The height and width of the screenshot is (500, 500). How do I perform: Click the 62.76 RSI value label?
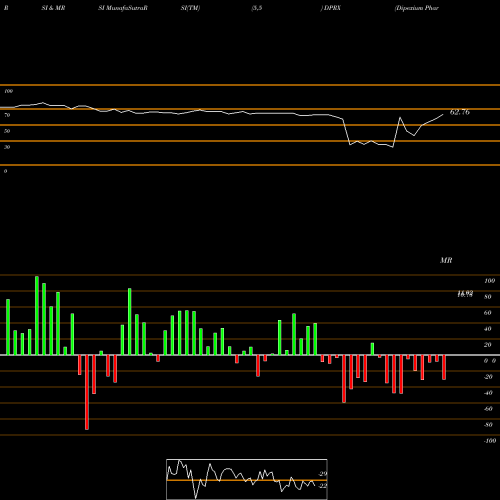coord(460,112)
